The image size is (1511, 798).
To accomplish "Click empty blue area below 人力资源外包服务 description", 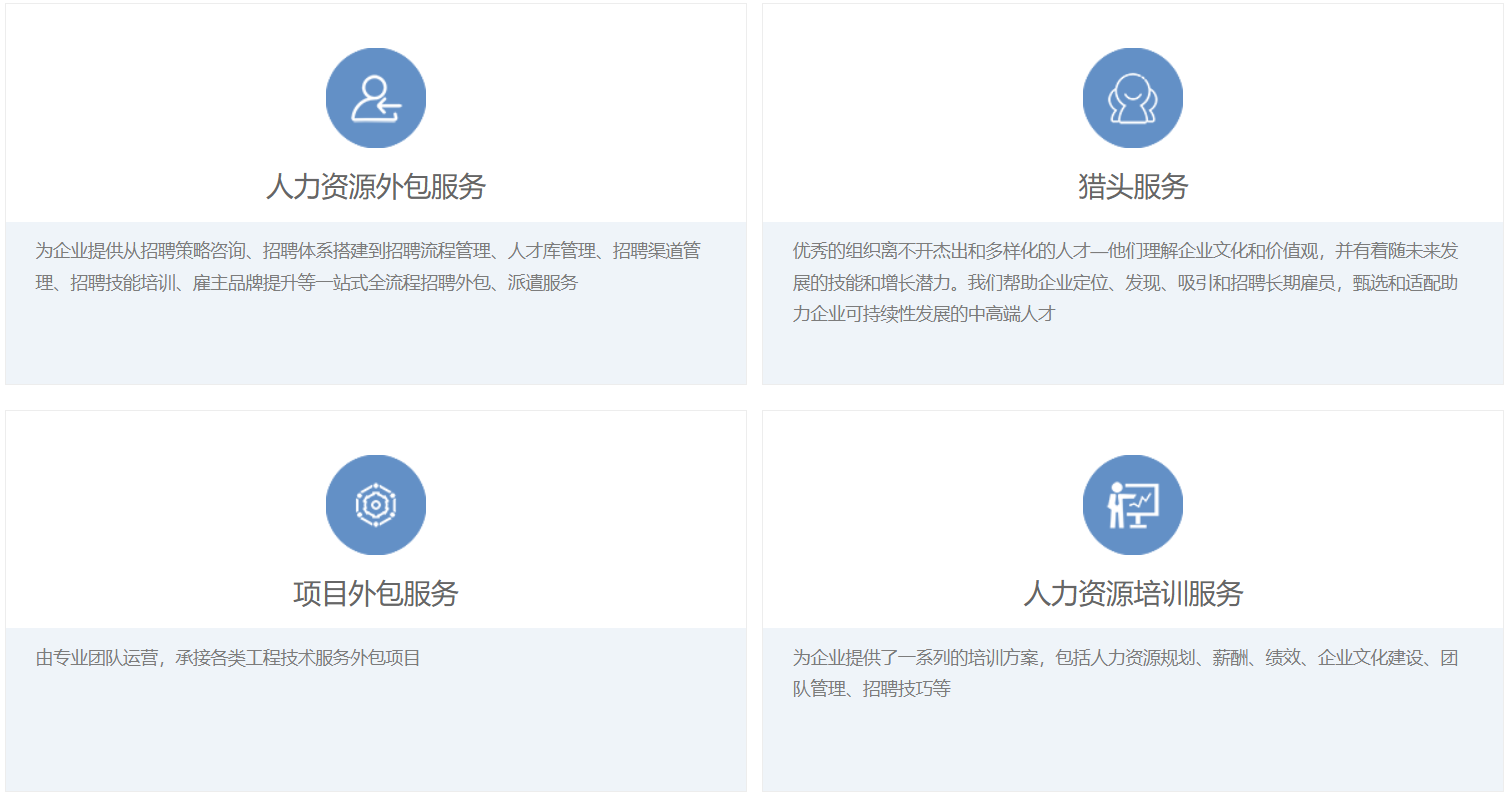I will pos(376,340).
